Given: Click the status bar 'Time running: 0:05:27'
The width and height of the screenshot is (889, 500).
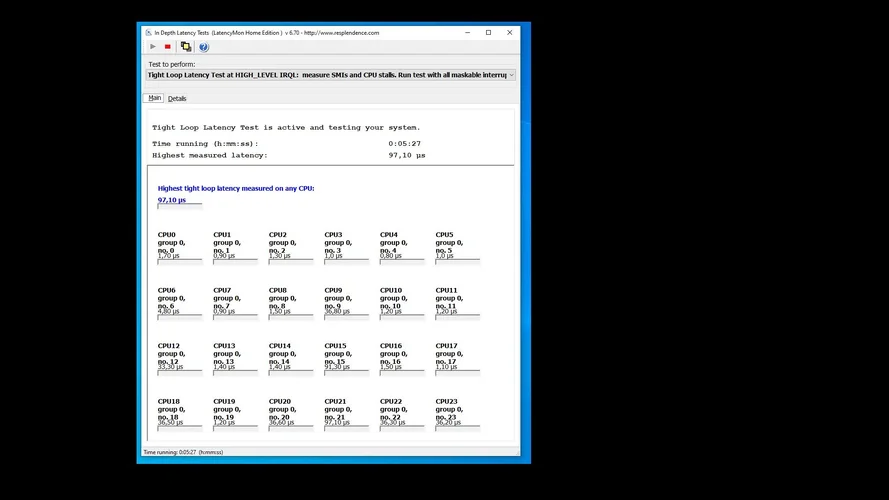Looking at the screenshot, I should pyautogui.click(x=183, y=452).
